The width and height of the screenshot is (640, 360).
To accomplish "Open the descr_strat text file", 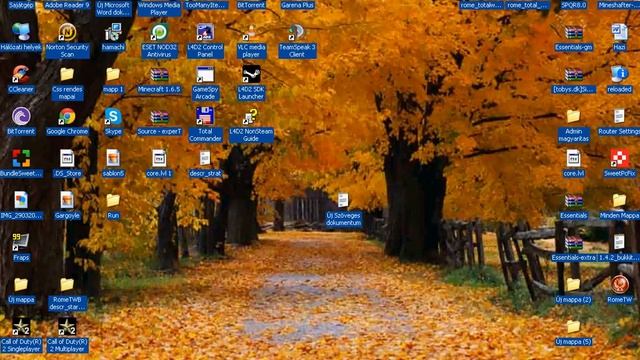I will 205,159.
